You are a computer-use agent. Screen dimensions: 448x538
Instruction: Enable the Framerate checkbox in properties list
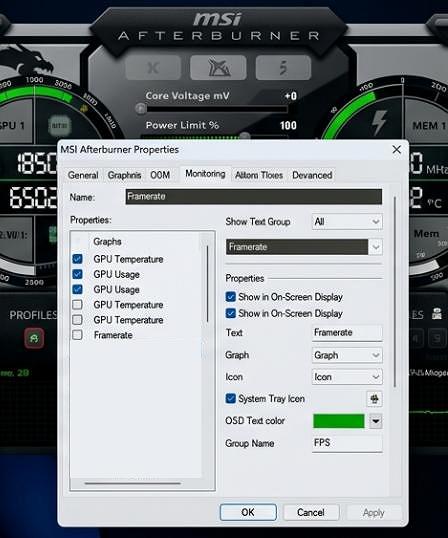(78, 335)
